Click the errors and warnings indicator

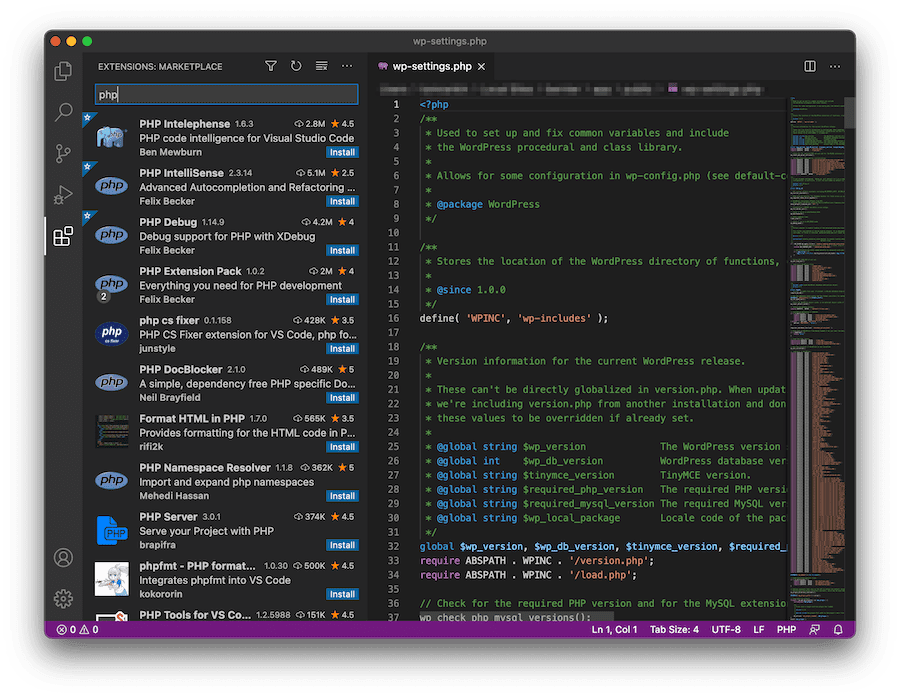pyautogui.click(x=75, y=630)
